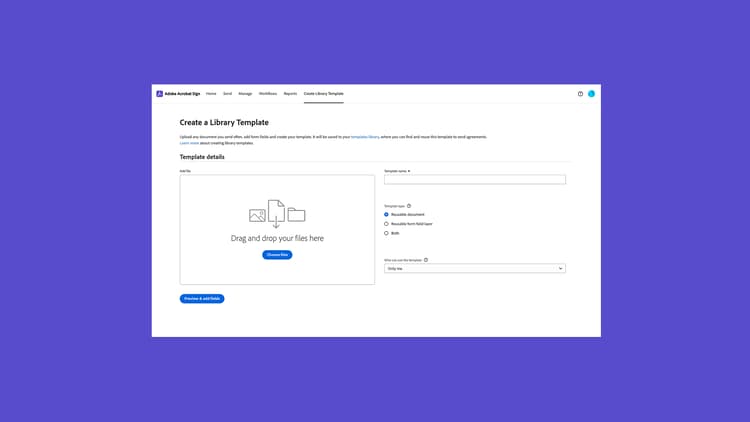The width and height of the screenshot is (750, 422).
Task: Select the Reusable form field layer option
Action: [x=386, y=224]
